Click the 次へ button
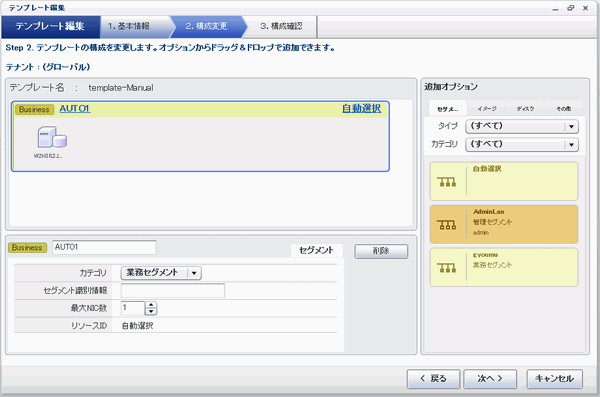 point(490,379)
